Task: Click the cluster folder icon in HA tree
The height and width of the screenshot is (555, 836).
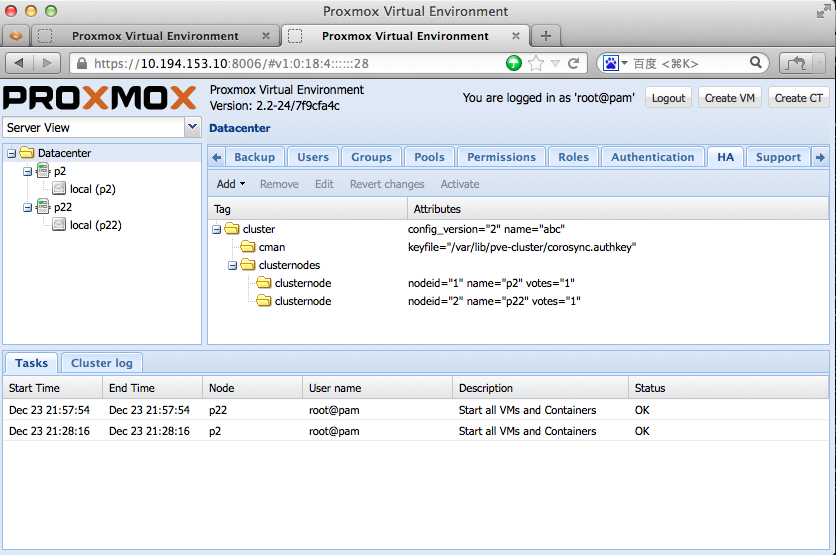Action: pos(232,229)
